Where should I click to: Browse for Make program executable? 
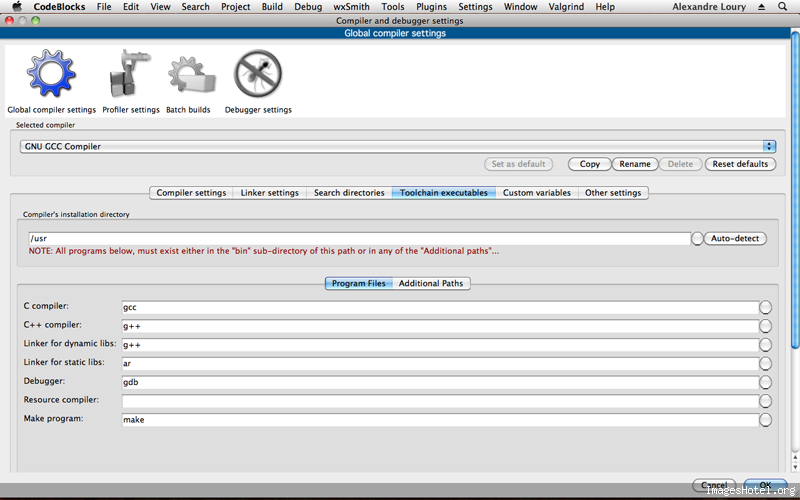(765, 419)
